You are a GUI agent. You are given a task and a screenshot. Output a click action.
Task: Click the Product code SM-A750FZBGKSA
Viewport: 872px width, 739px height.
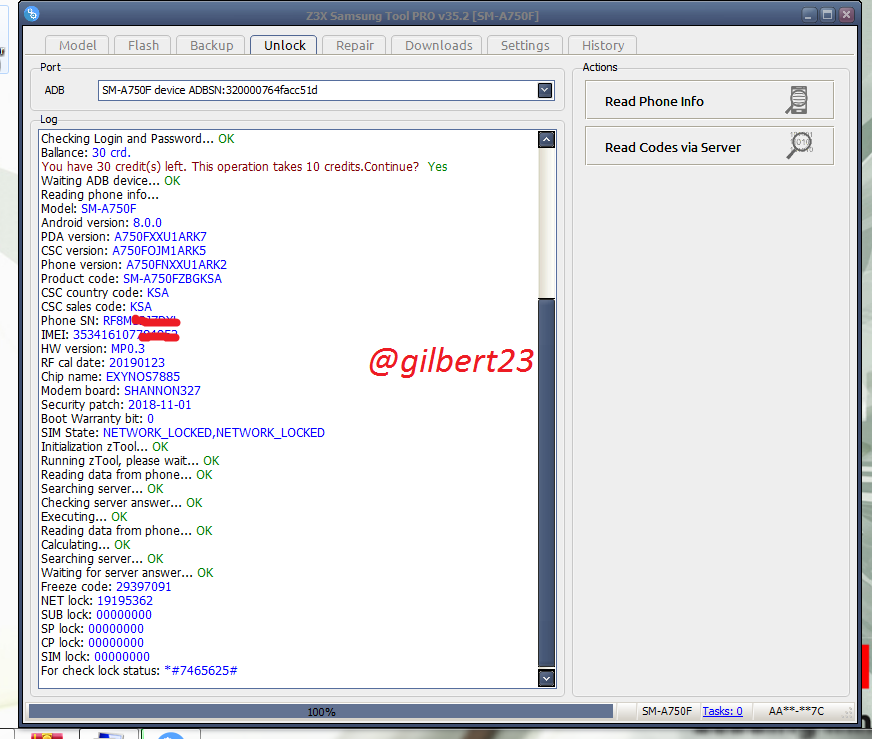172,279
